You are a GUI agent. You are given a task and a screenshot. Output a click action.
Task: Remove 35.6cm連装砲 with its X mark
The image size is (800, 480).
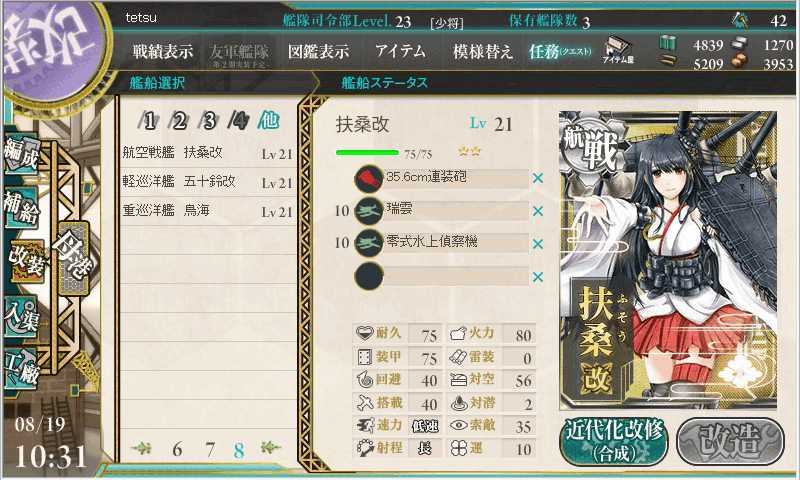tap(537, 179)
